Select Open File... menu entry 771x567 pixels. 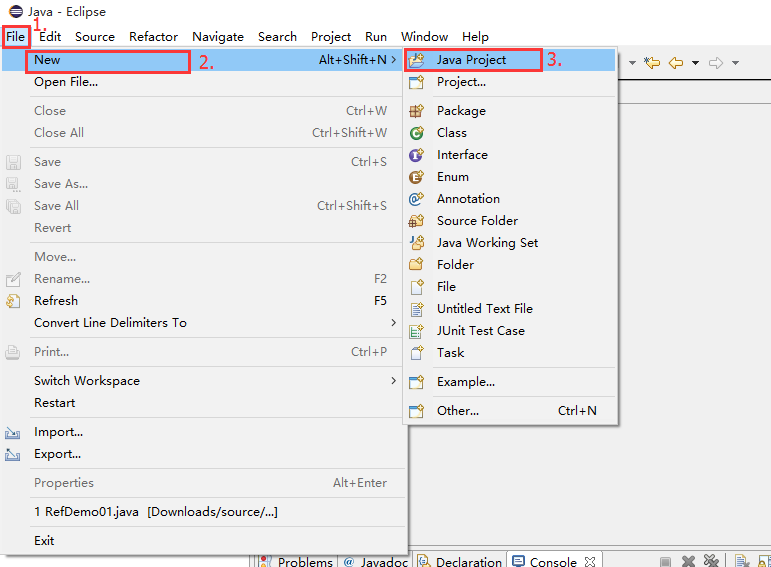pyautogui.click(x=204, y=82)
